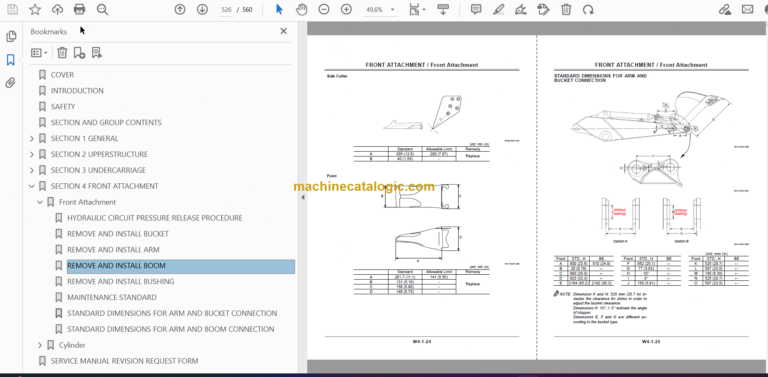
Task: Click the share link icon
Action: tap(724, 9)
